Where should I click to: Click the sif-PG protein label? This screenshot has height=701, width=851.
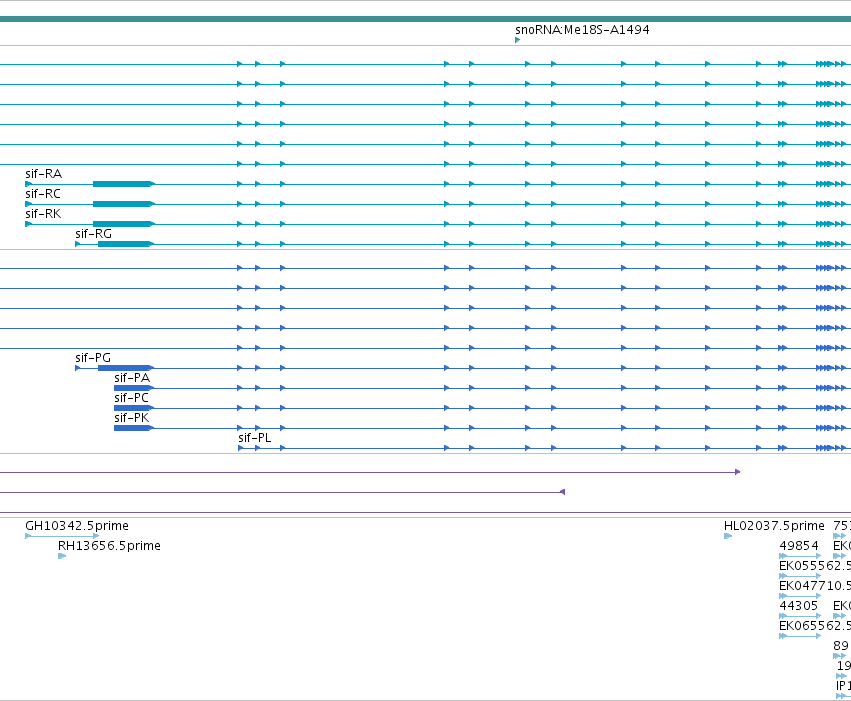[93, 358]
